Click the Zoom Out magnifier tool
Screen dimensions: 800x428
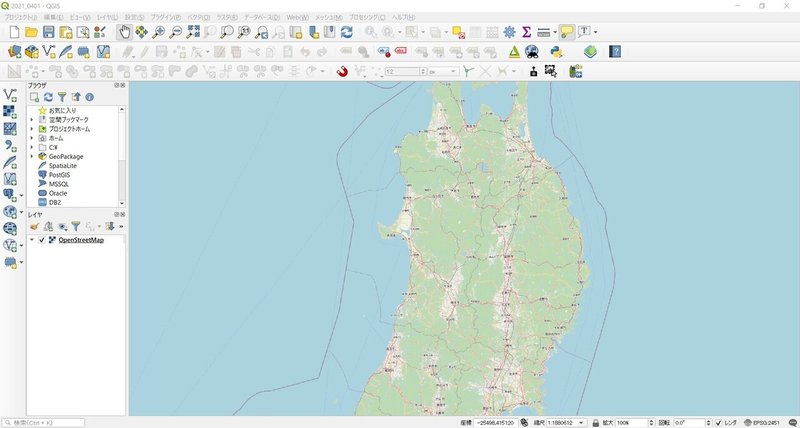click(x=176, y=32)
